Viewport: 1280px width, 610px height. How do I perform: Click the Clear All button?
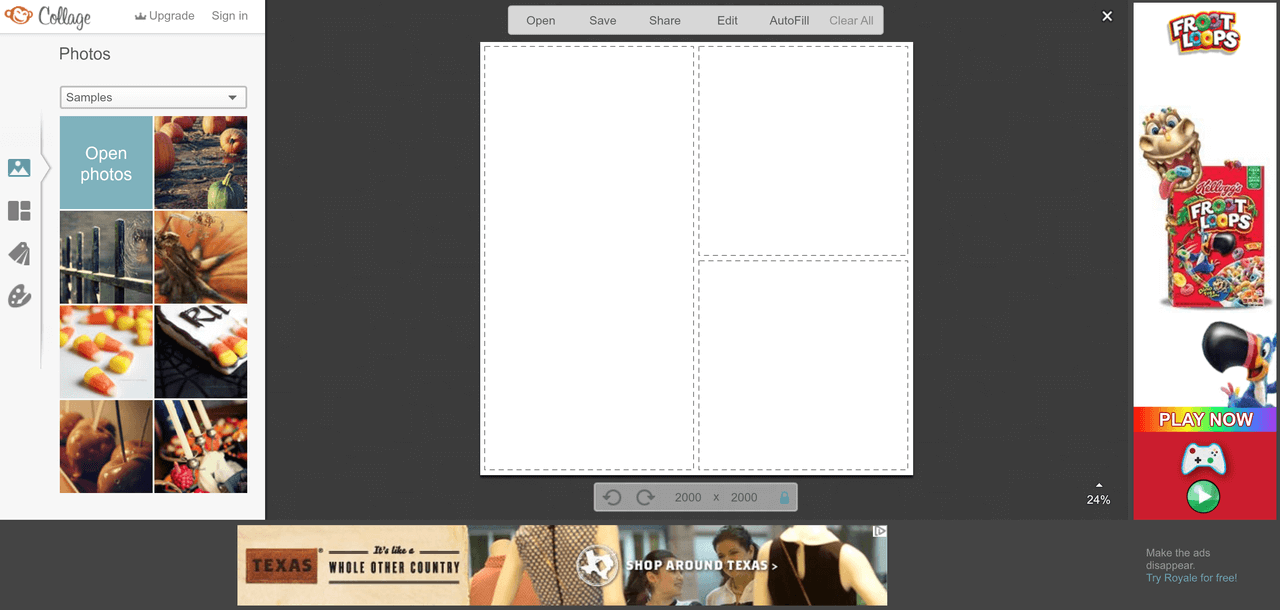851,20
